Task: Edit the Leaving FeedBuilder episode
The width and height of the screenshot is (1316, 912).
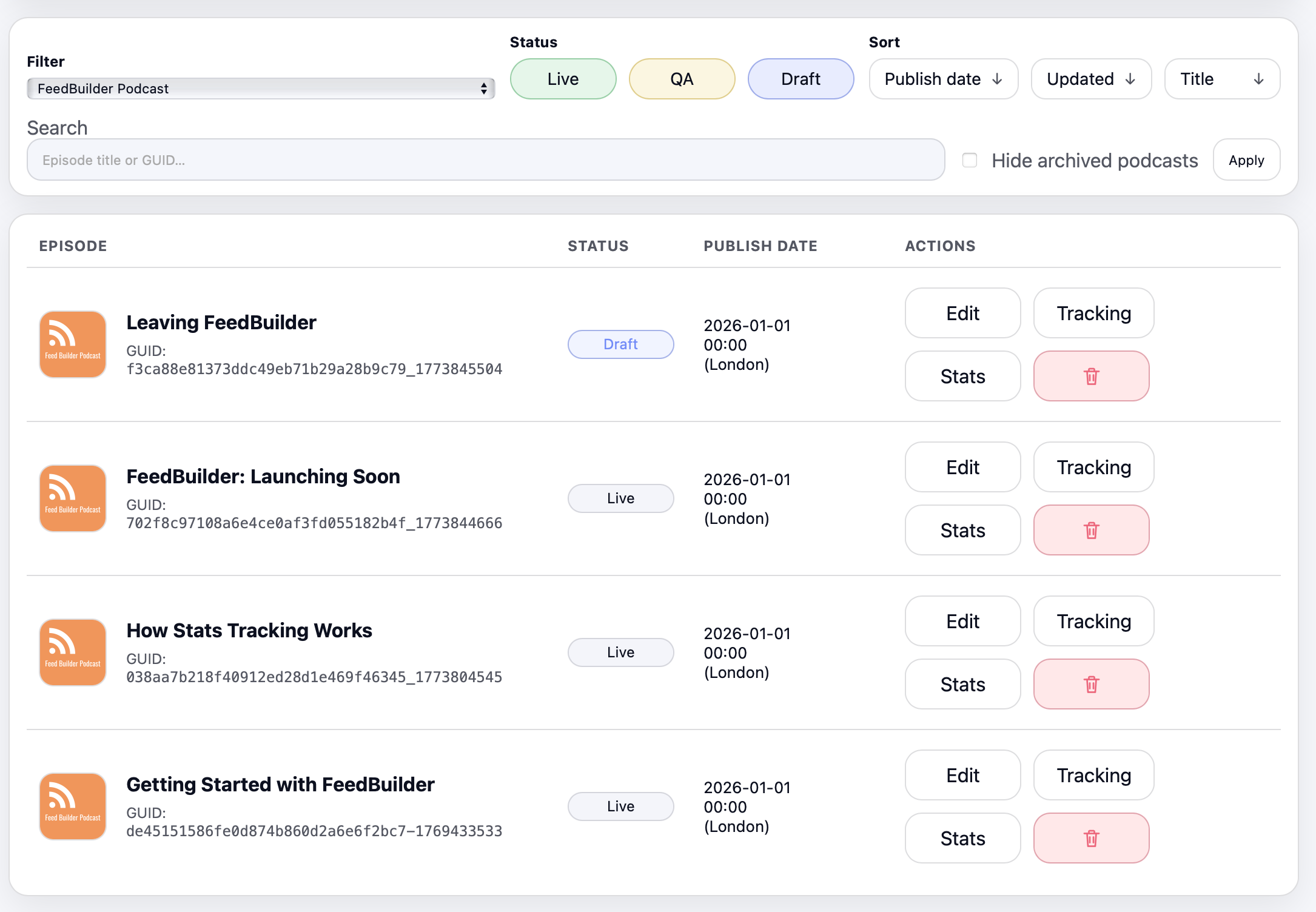Action: (962, 313)
